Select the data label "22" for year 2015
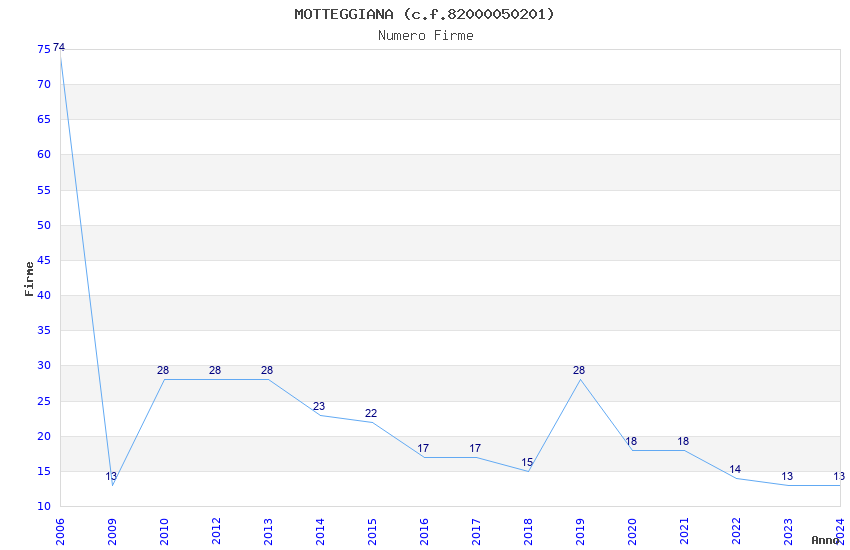 coord(371,413)
